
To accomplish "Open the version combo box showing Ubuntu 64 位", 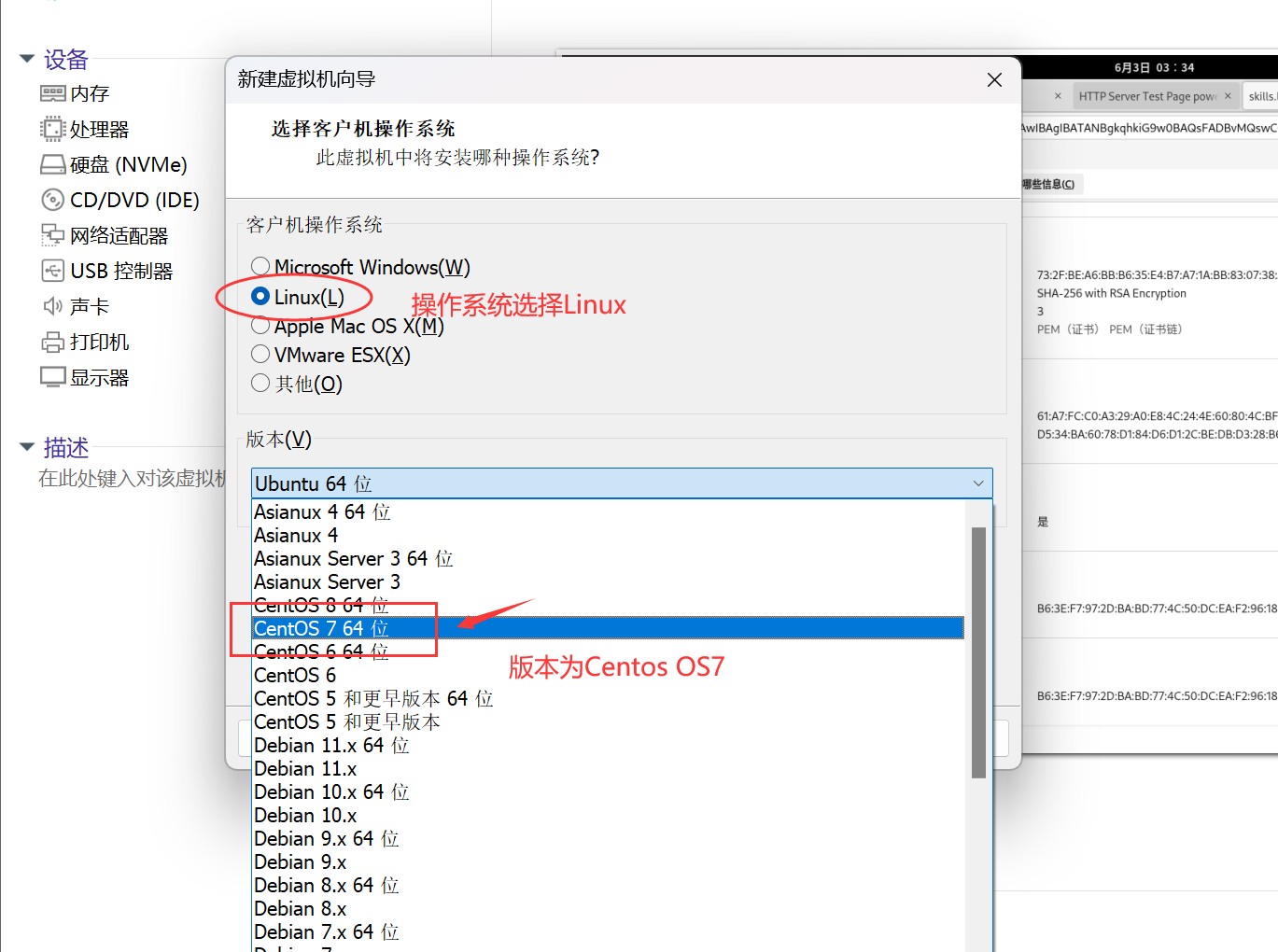I will pos(622,483).
